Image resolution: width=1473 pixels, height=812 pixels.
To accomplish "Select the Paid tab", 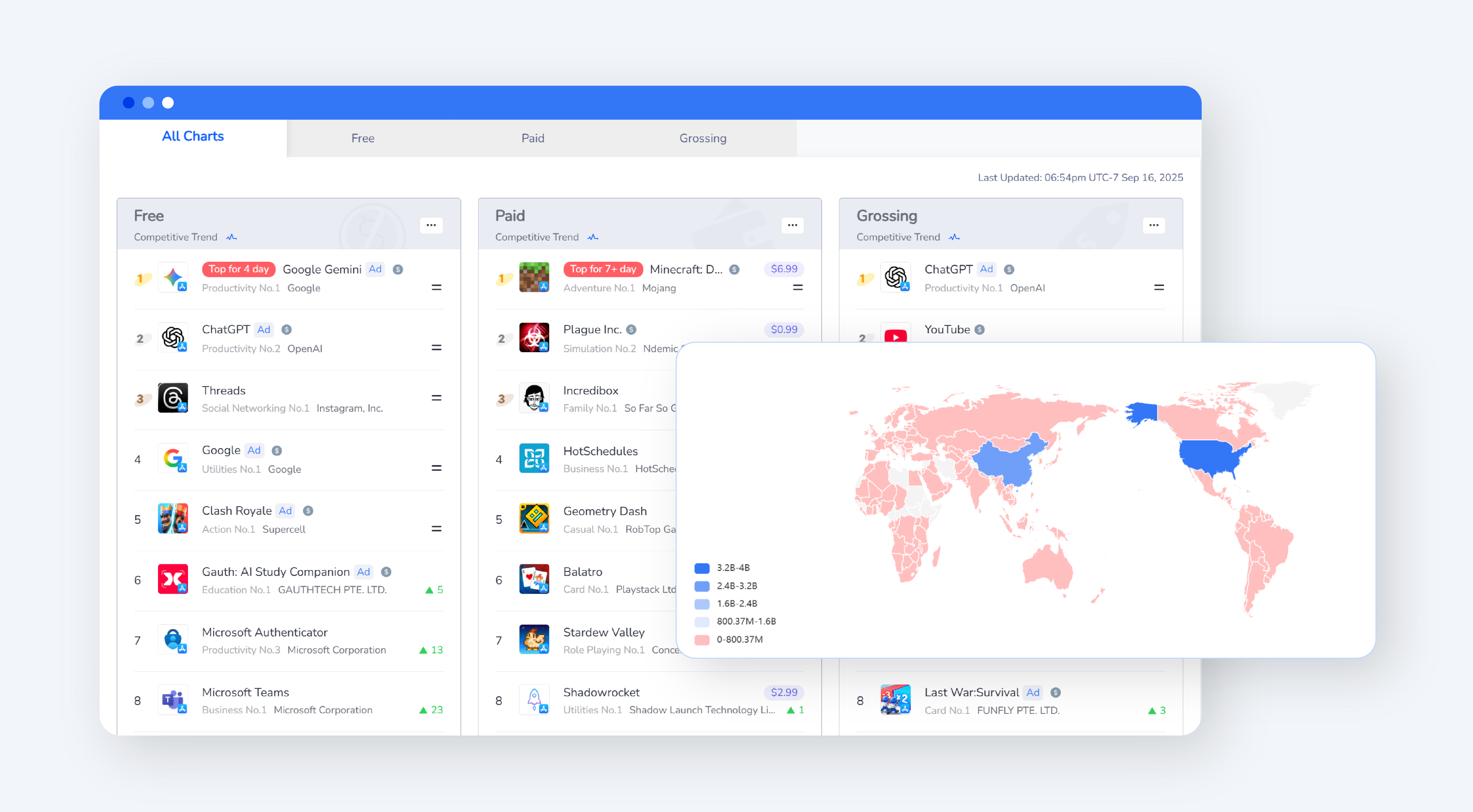I will (x=532, y=138).
